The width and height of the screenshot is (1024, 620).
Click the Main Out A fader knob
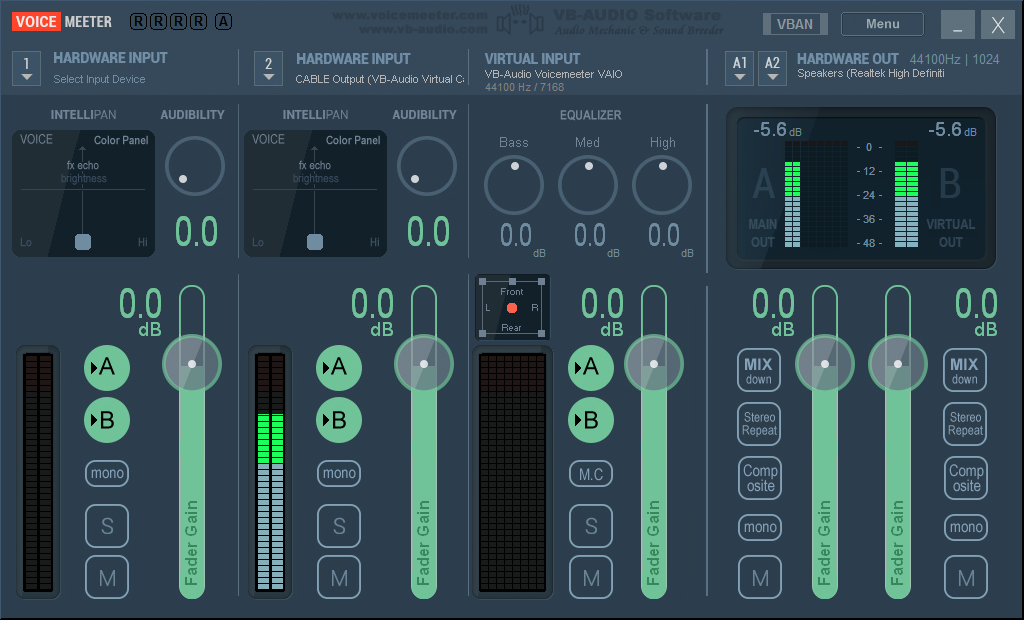(825, 364)
